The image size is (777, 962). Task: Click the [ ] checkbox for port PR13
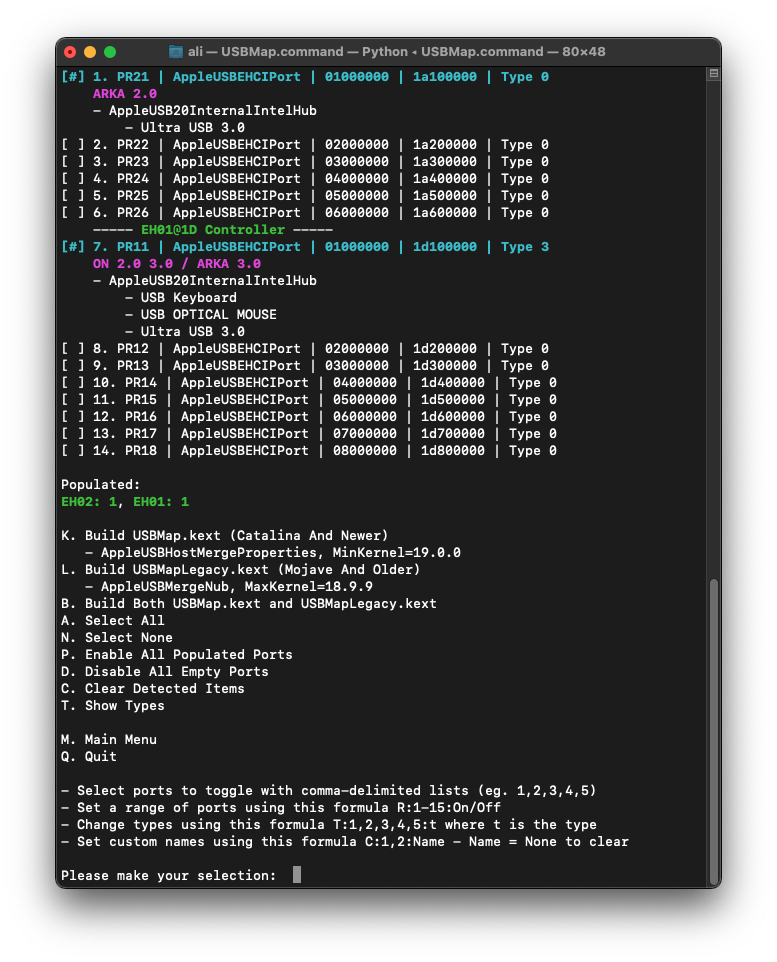72,366
